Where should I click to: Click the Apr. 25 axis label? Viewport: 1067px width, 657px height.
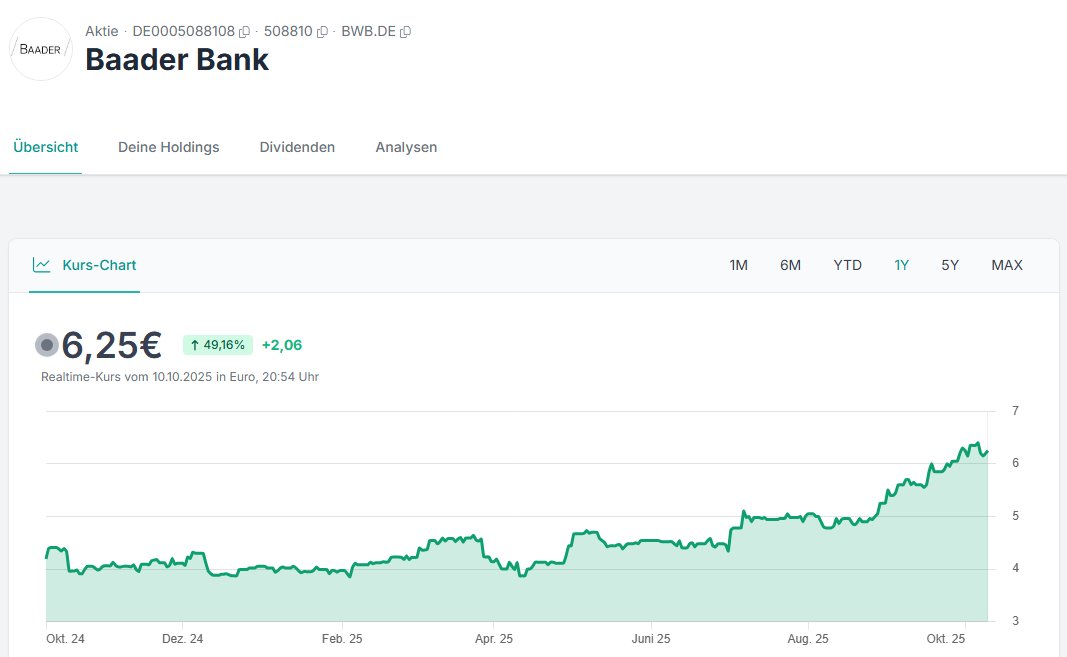coord(494,639)
